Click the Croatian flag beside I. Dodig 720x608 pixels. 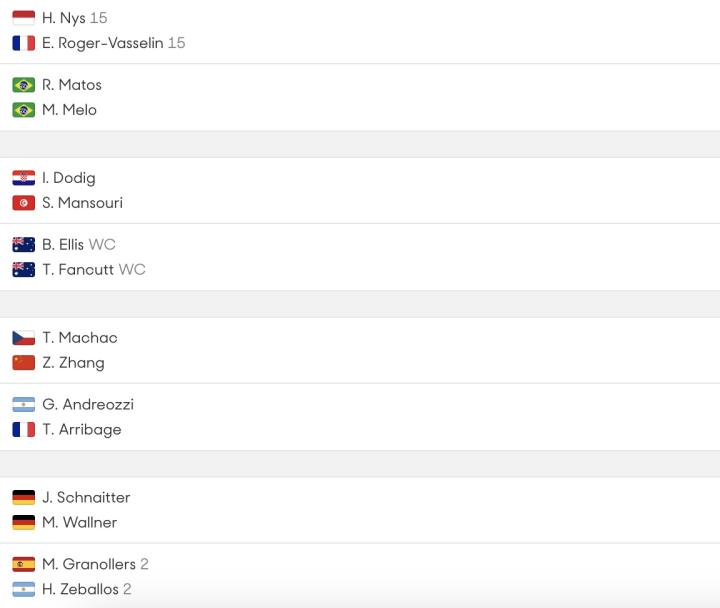(x=23, y=178)
